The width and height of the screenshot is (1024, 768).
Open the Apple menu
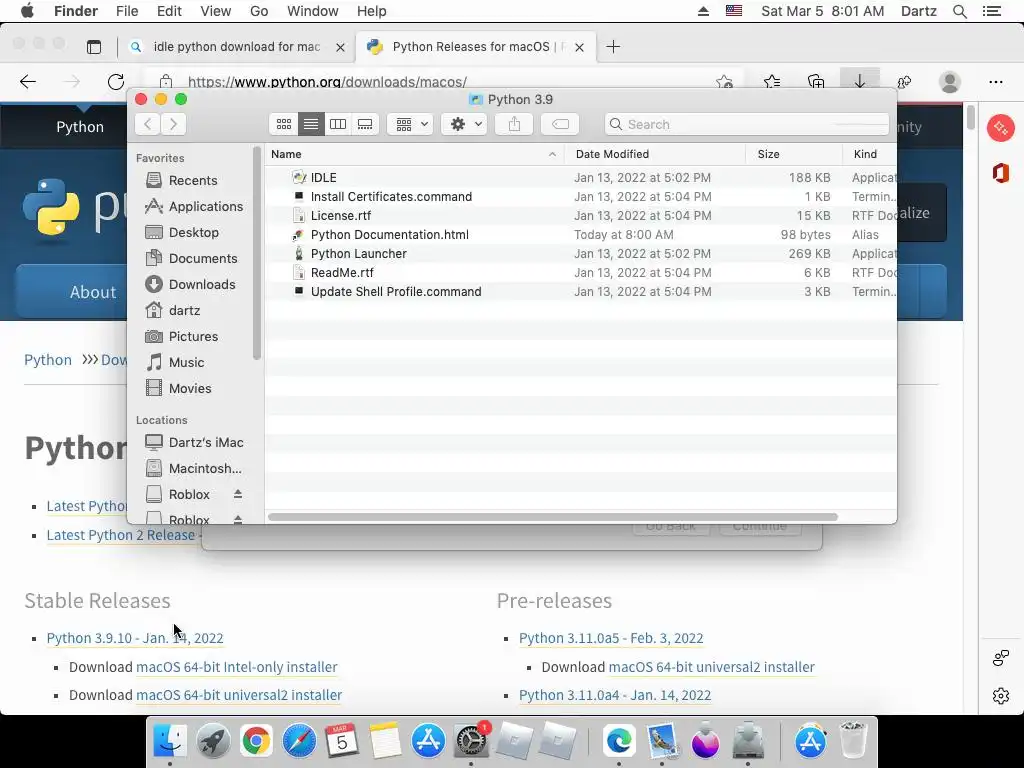point(27,11)
